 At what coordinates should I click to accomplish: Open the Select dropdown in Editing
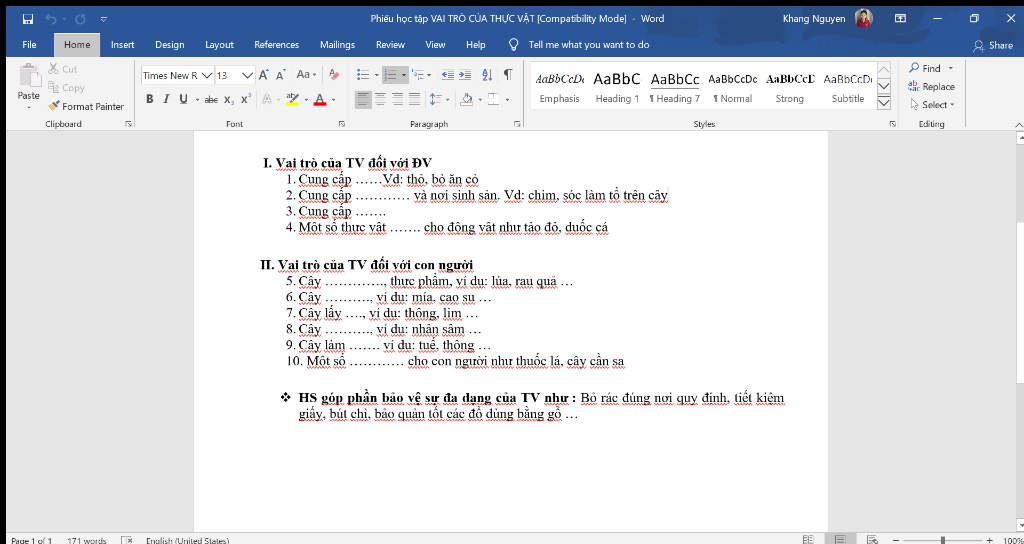(933, 104)
